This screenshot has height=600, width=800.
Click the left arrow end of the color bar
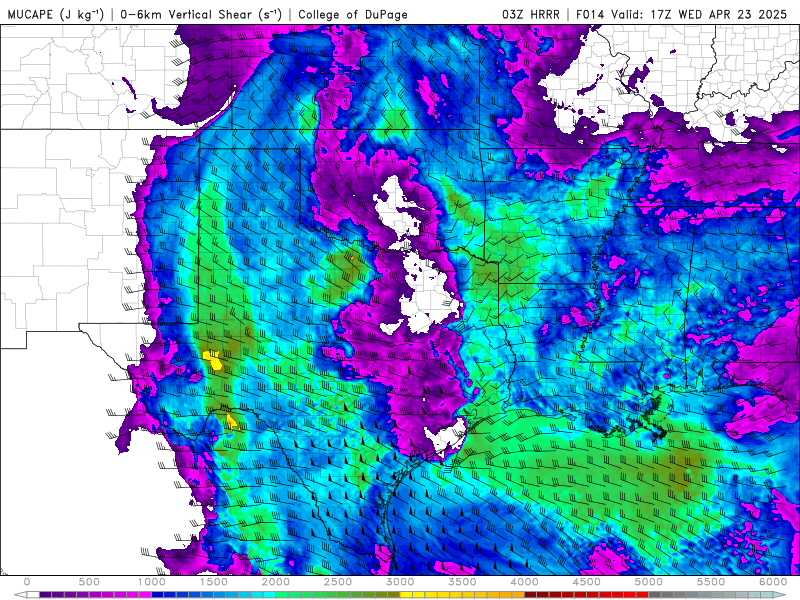pyautogui.click(x=19, y=595)
